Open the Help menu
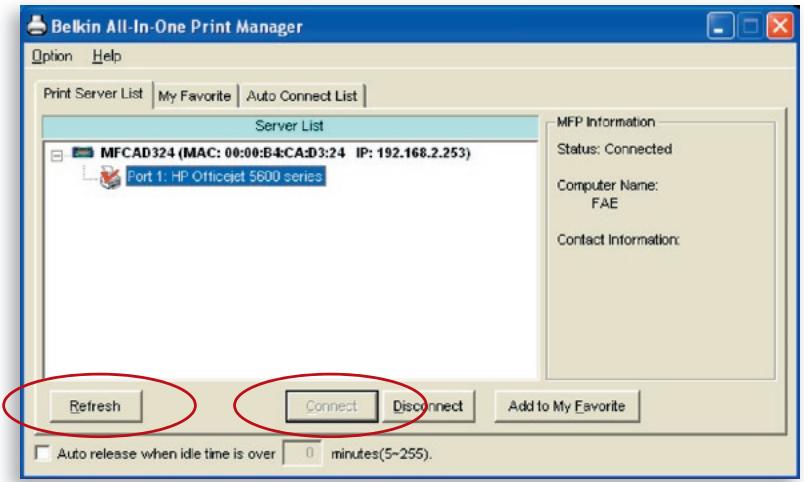This screenshot has height=482, width=804. [107, 56]
